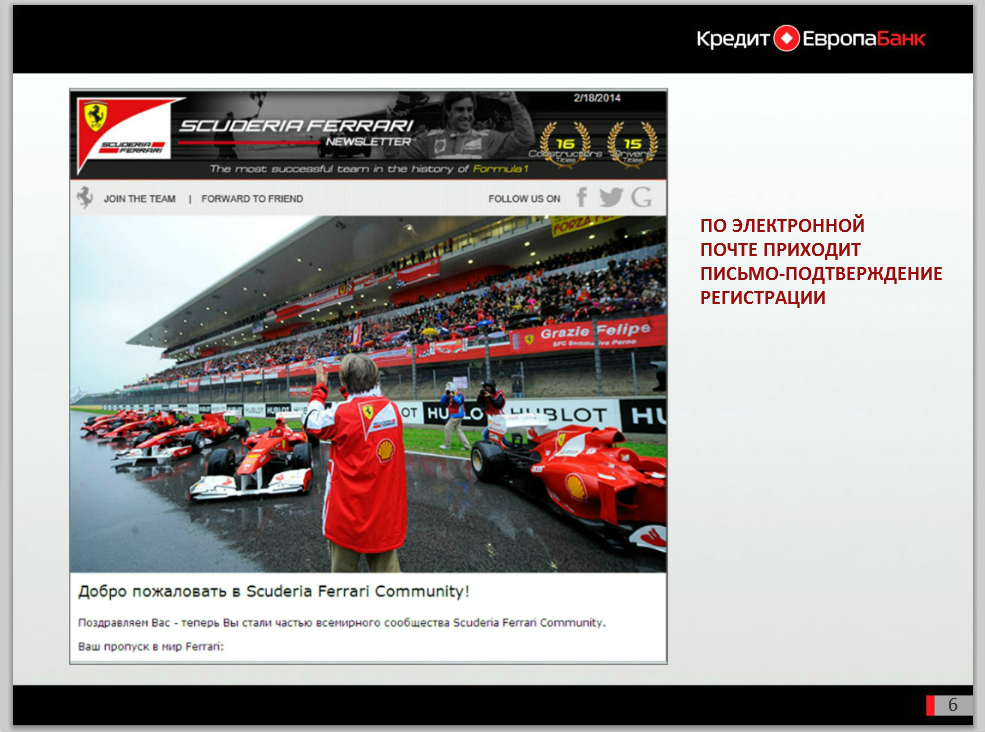Click the Credit Europe Bank red diamond logo
985x732 pixels.
786,39
